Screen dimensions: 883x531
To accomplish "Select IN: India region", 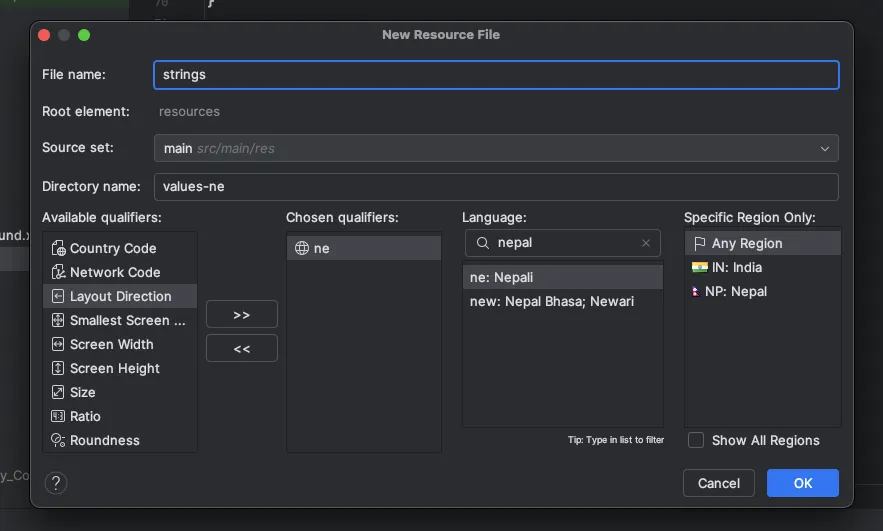I will point(762,267).
